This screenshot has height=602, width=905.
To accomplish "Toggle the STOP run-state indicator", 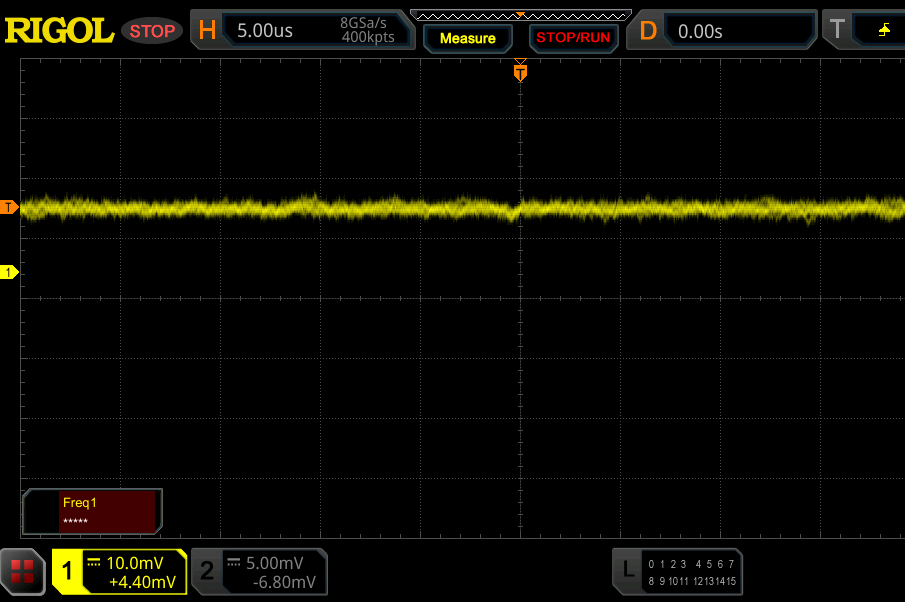I will pyautogui.click(x=152, y=31).
